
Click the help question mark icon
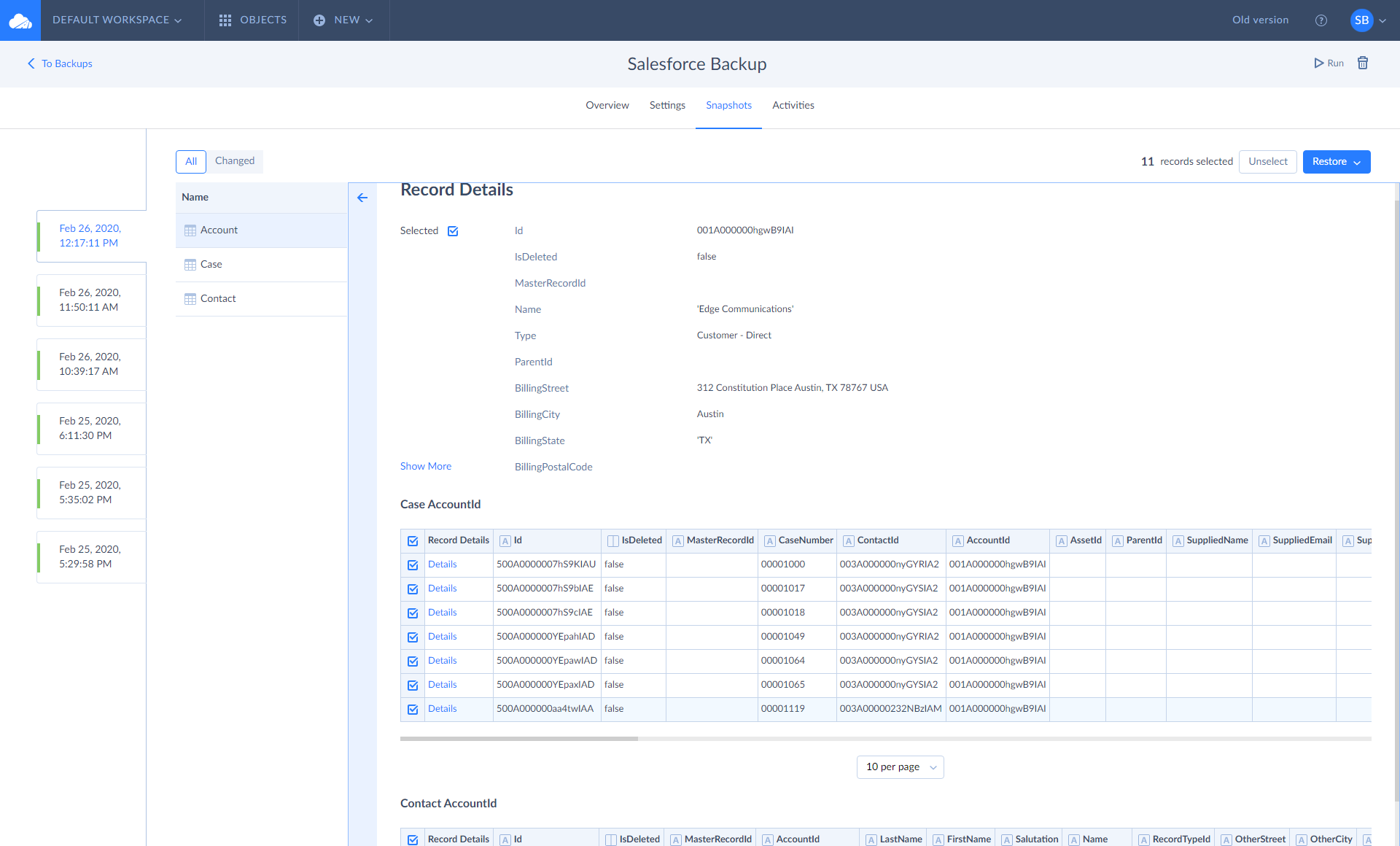coord(1321,20)
